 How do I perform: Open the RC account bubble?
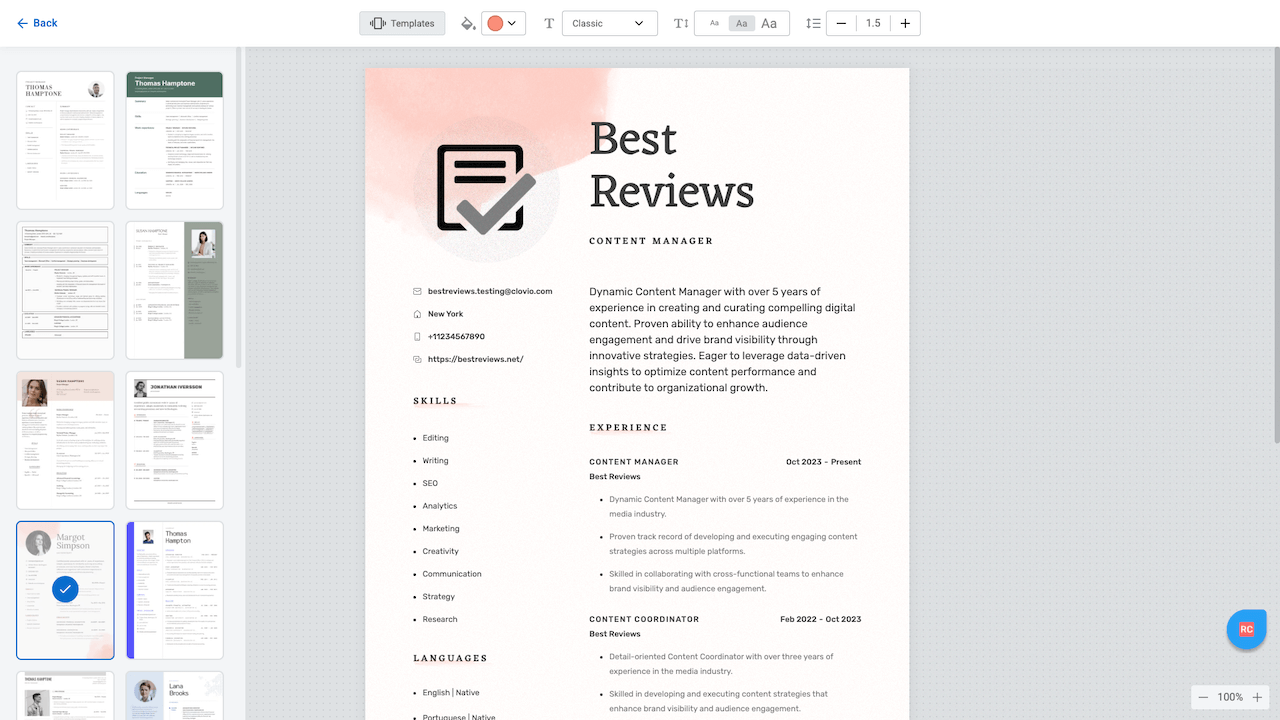1246,629
